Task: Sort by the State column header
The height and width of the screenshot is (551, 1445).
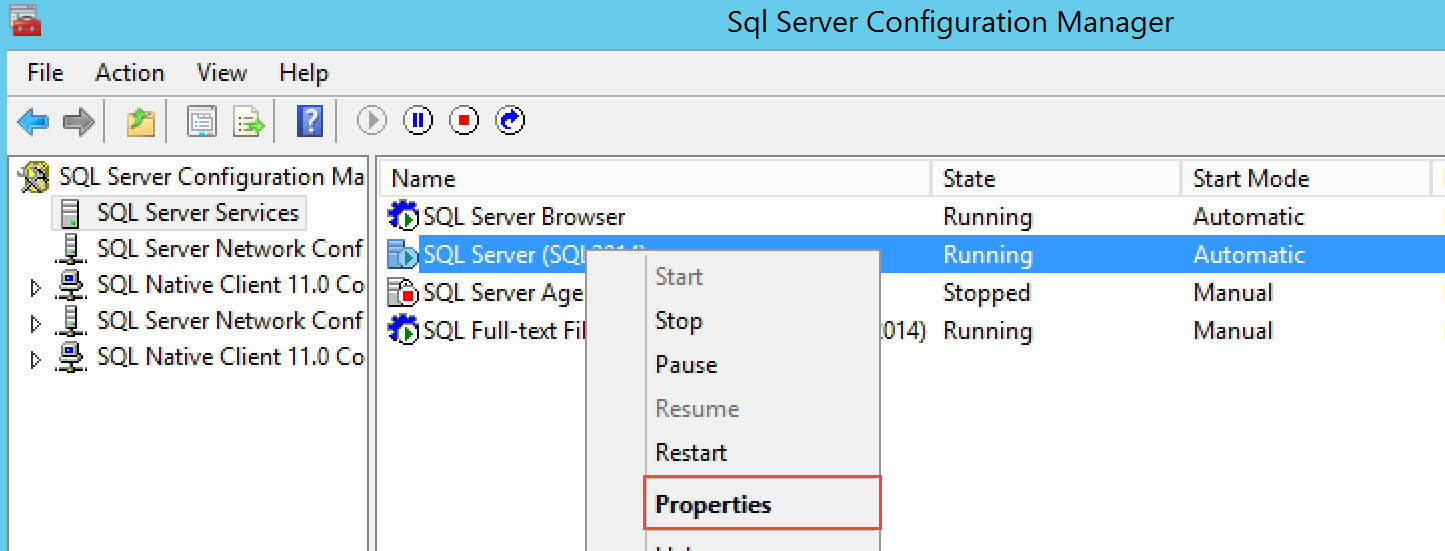Action: [x=1056, y=179]
